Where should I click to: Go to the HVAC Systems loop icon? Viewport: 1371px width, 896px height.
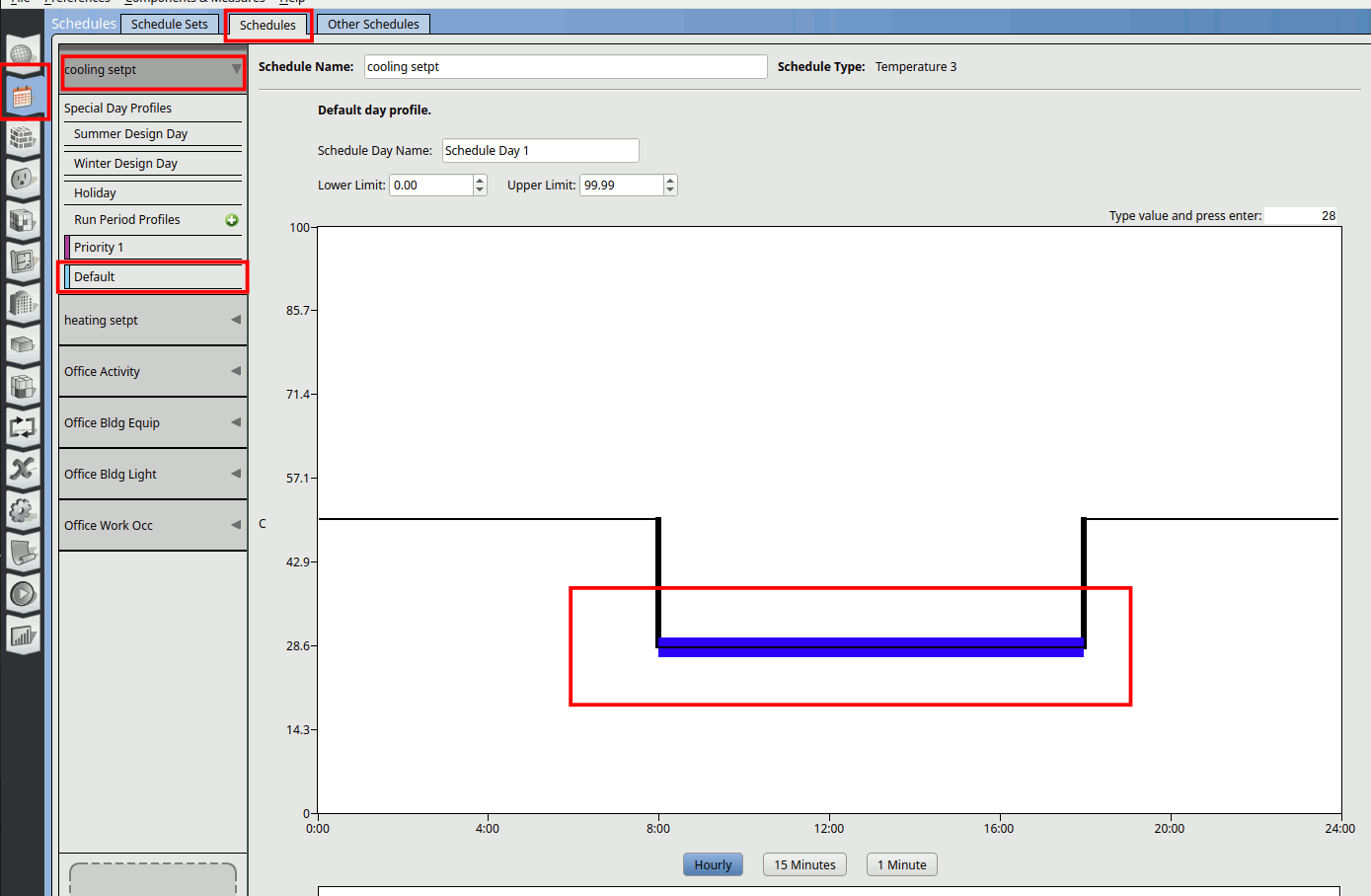(22, 427)
